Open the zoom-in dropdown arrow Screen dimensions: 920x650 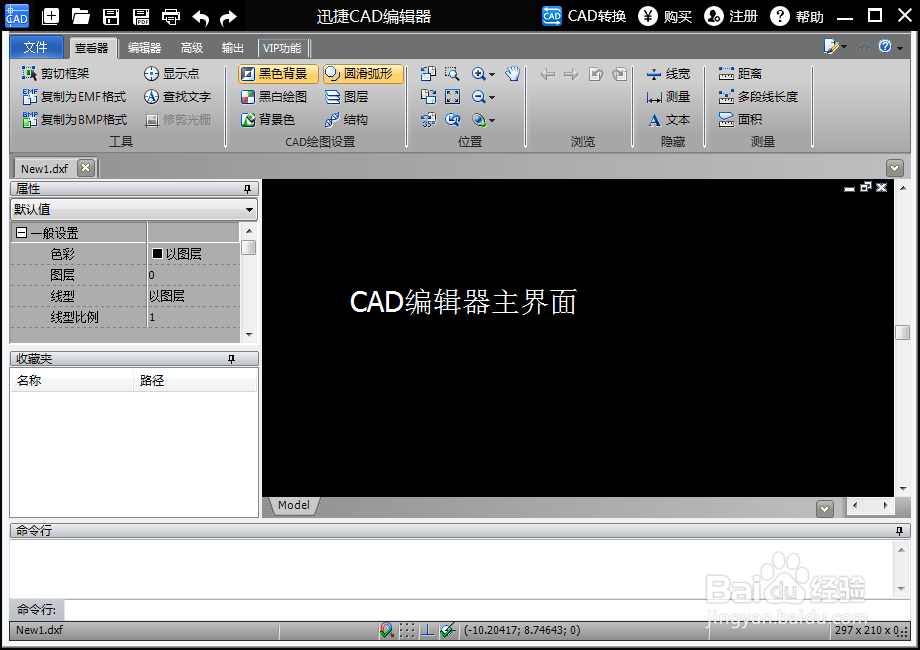(x=493, y=72)
